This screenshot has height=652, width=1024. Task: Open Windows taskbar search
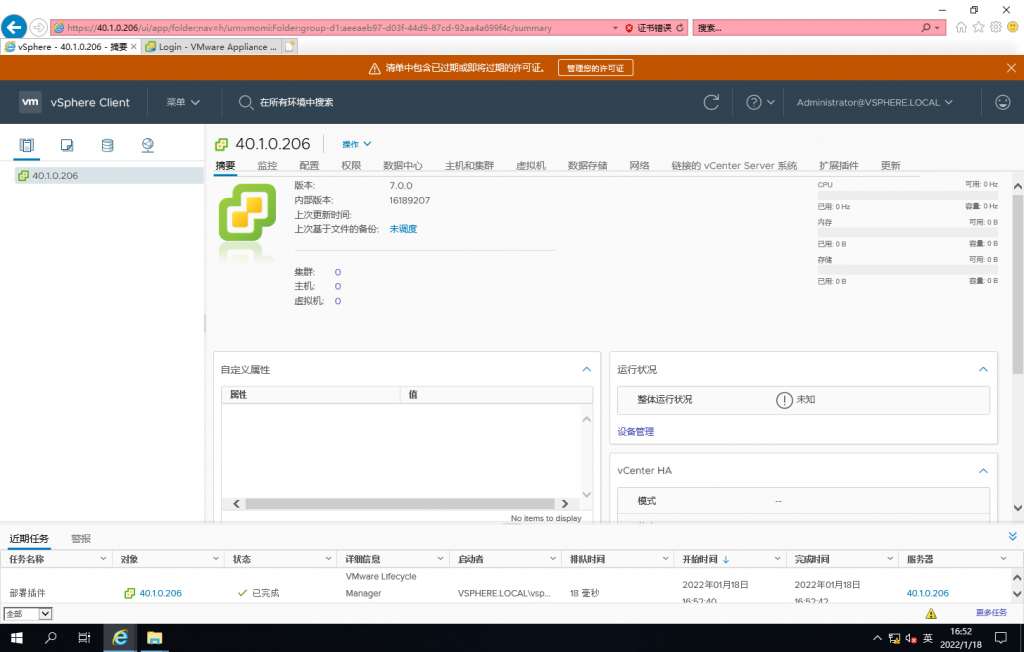click(50, 638)
